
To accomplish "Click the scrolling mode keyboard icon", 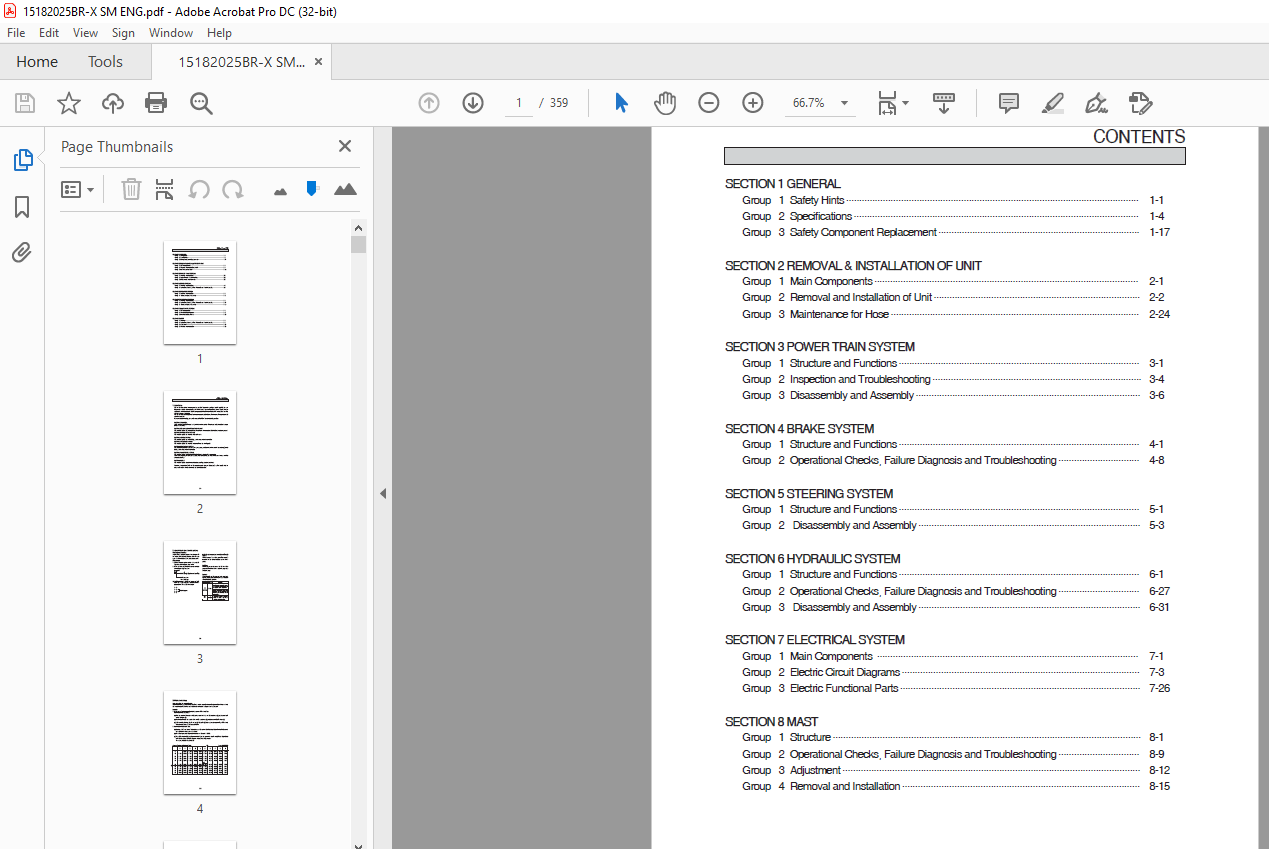I will (x=944, y=103).
